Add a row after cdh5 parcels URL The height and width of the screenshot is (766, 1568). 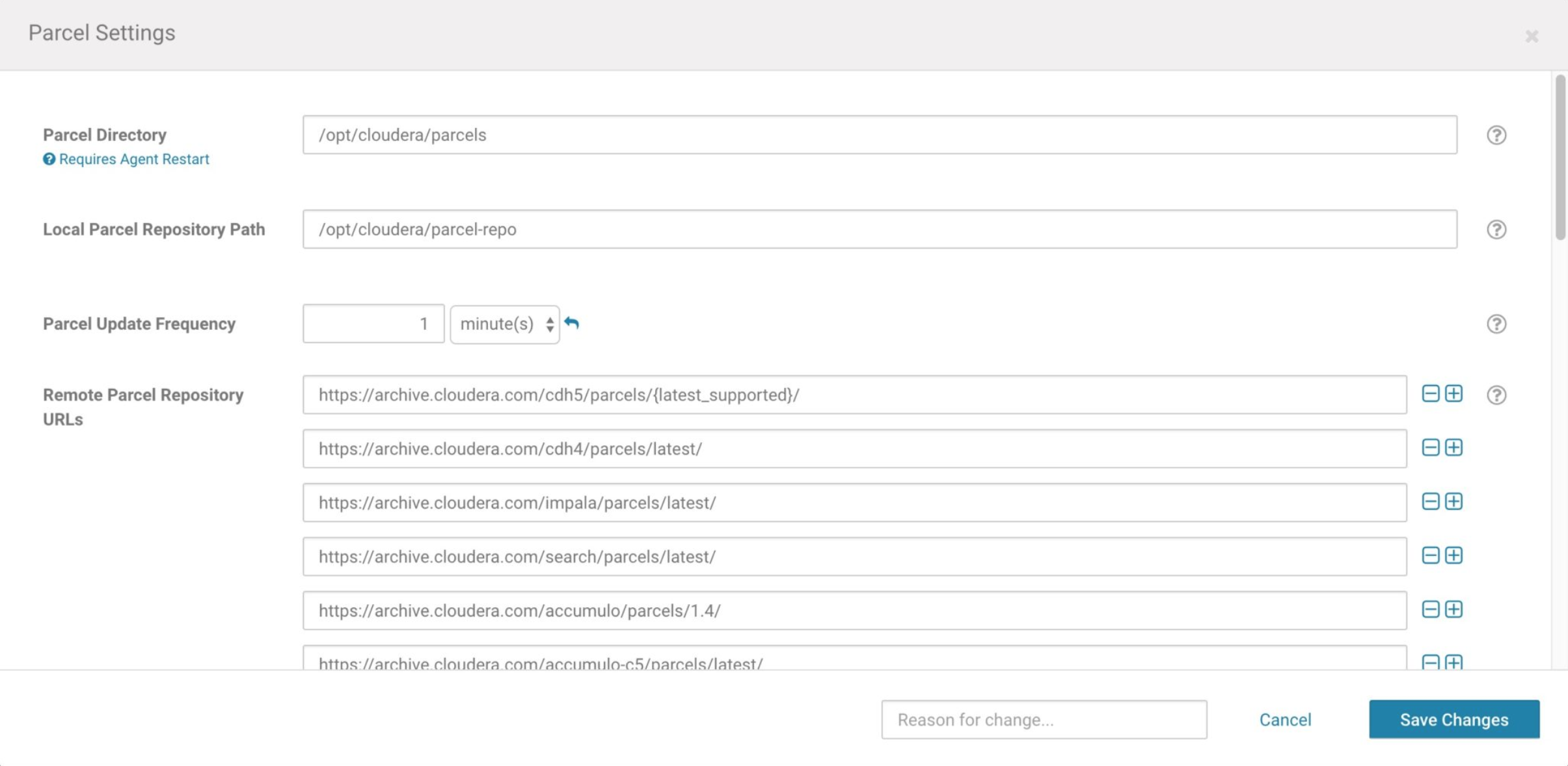click(1453, 393)
